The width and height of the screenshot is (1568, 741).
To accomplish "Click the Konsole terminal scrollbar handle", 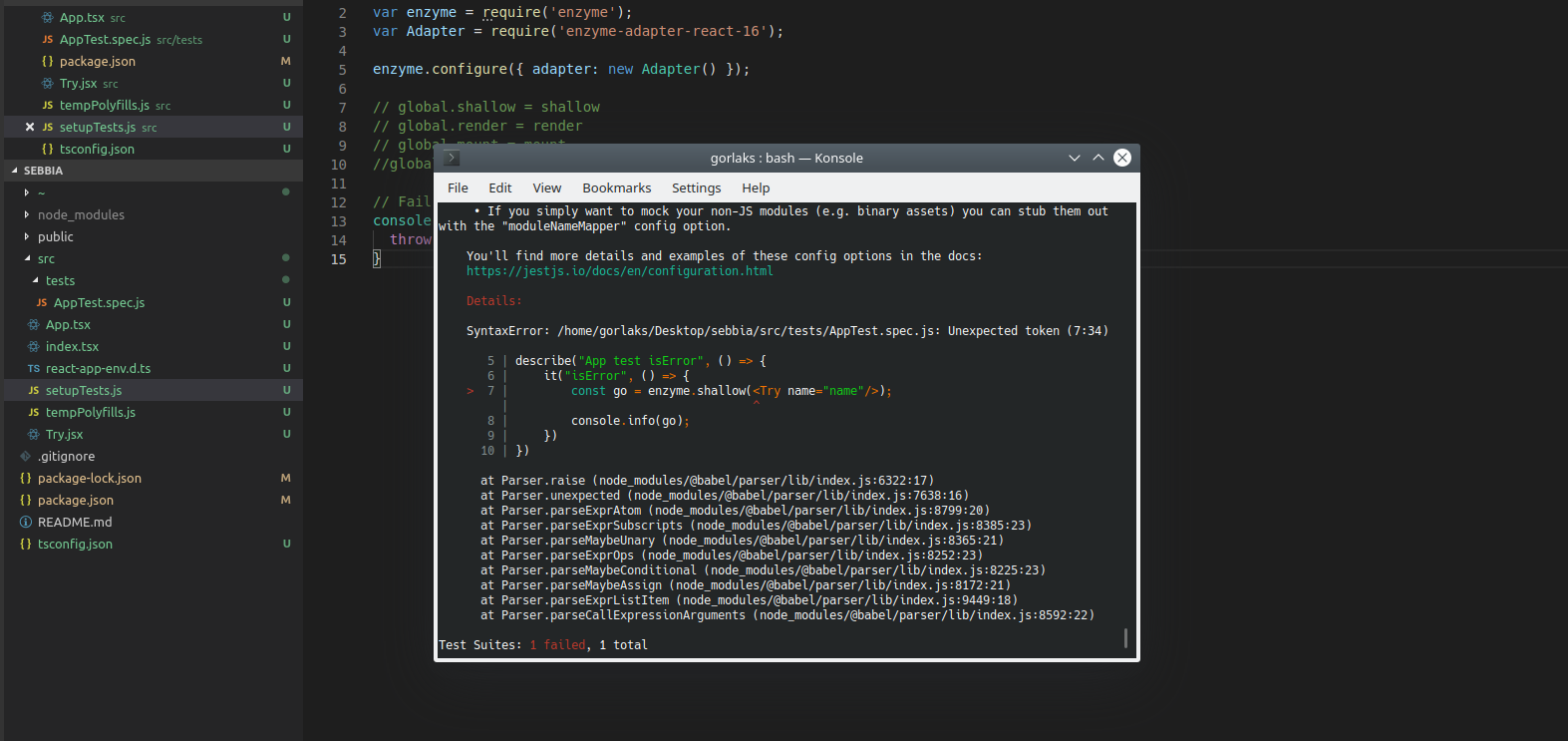I will pos(1125,637).
